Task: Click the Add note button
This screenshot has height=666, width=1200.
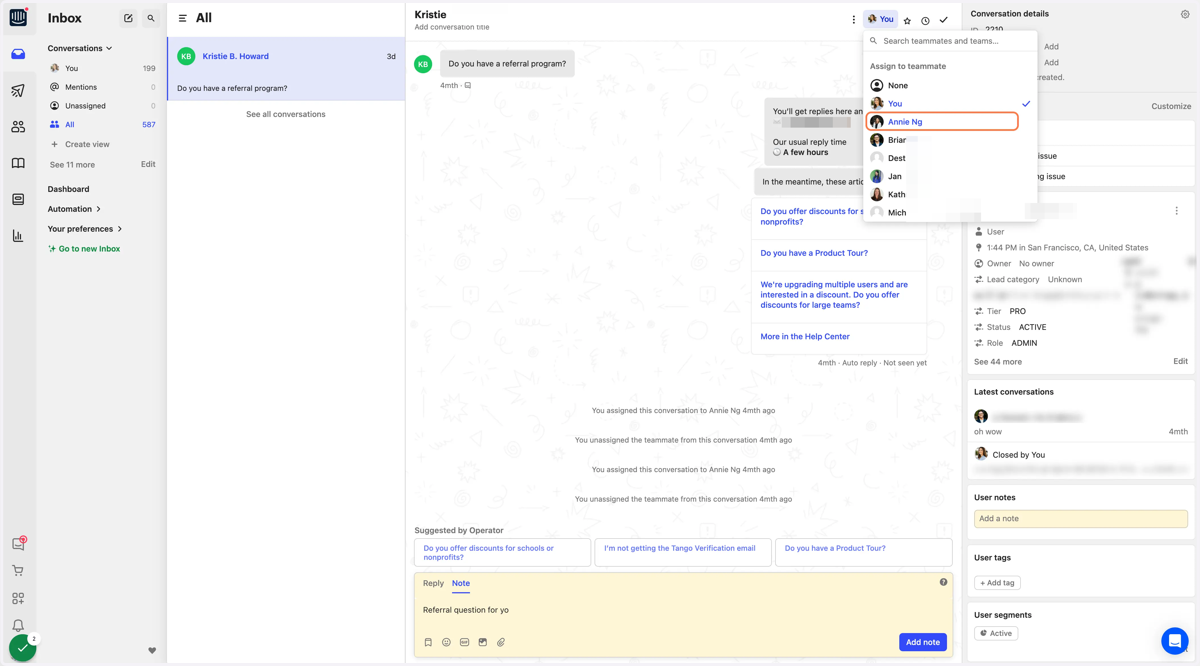Action: coord(923,642)
